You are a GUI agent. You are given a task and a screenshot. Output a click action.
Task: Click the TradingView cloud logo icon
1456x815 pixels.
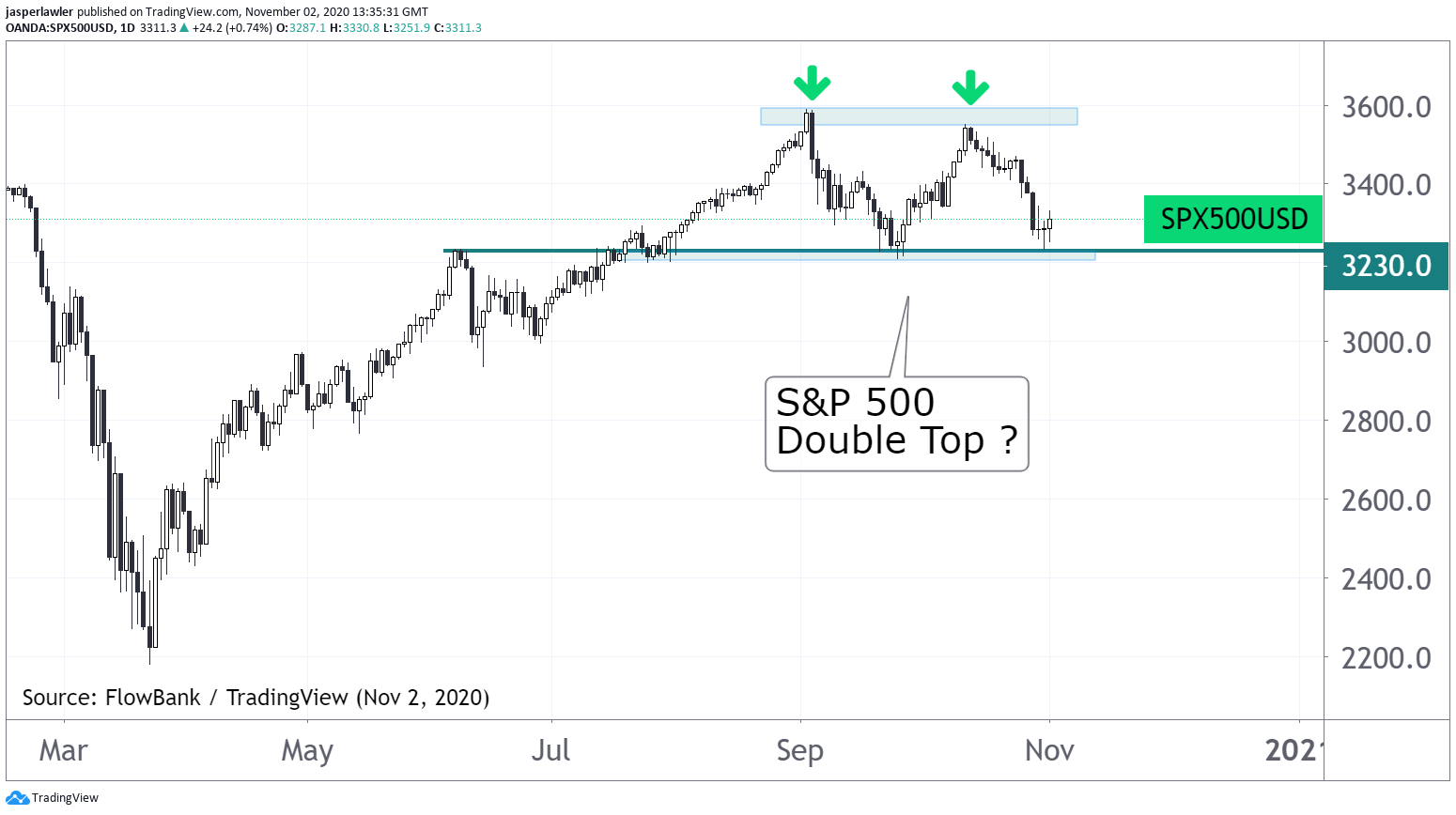tap(17, 798)
